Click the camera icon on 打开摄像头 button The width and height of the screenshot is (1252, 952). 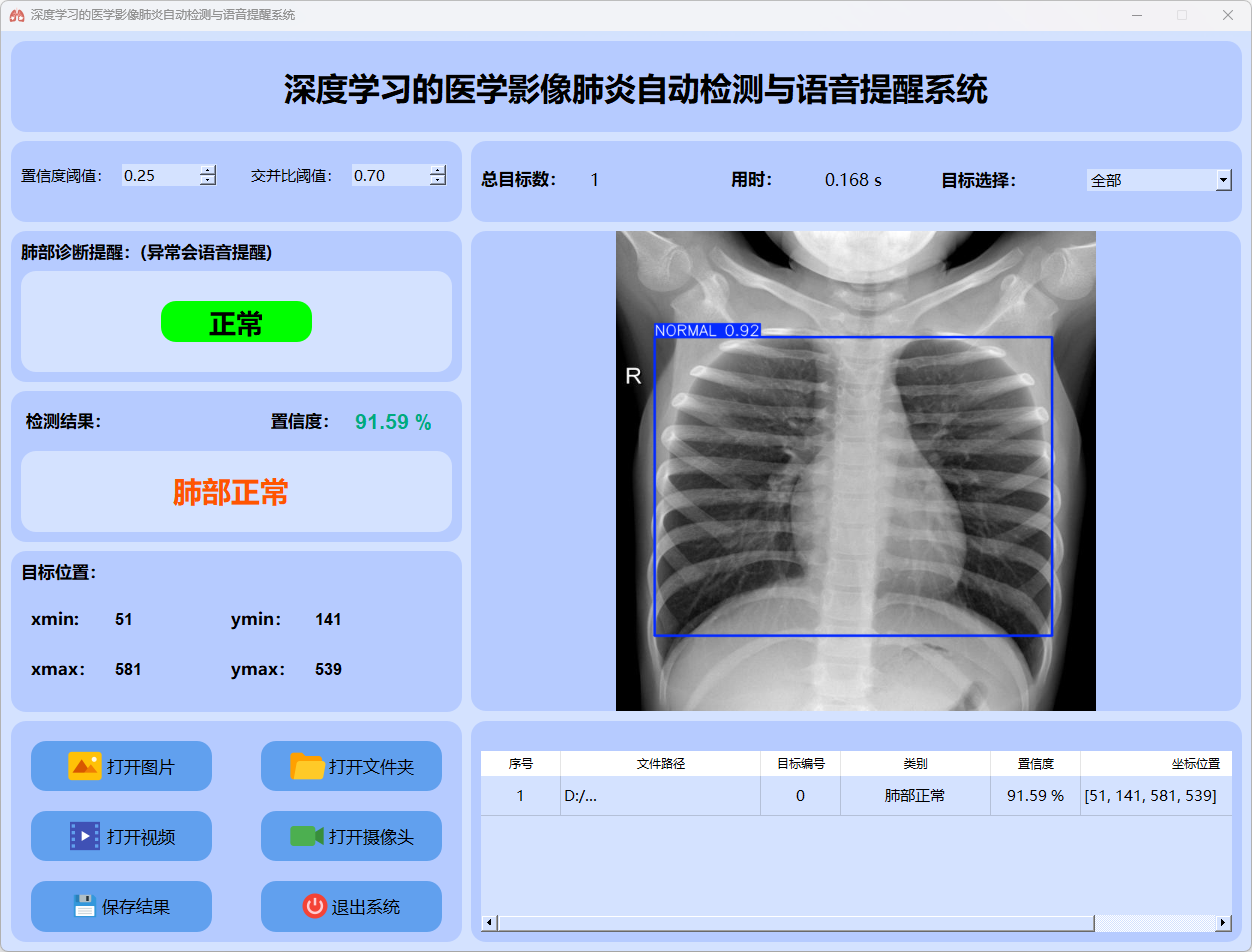point(307,836)
